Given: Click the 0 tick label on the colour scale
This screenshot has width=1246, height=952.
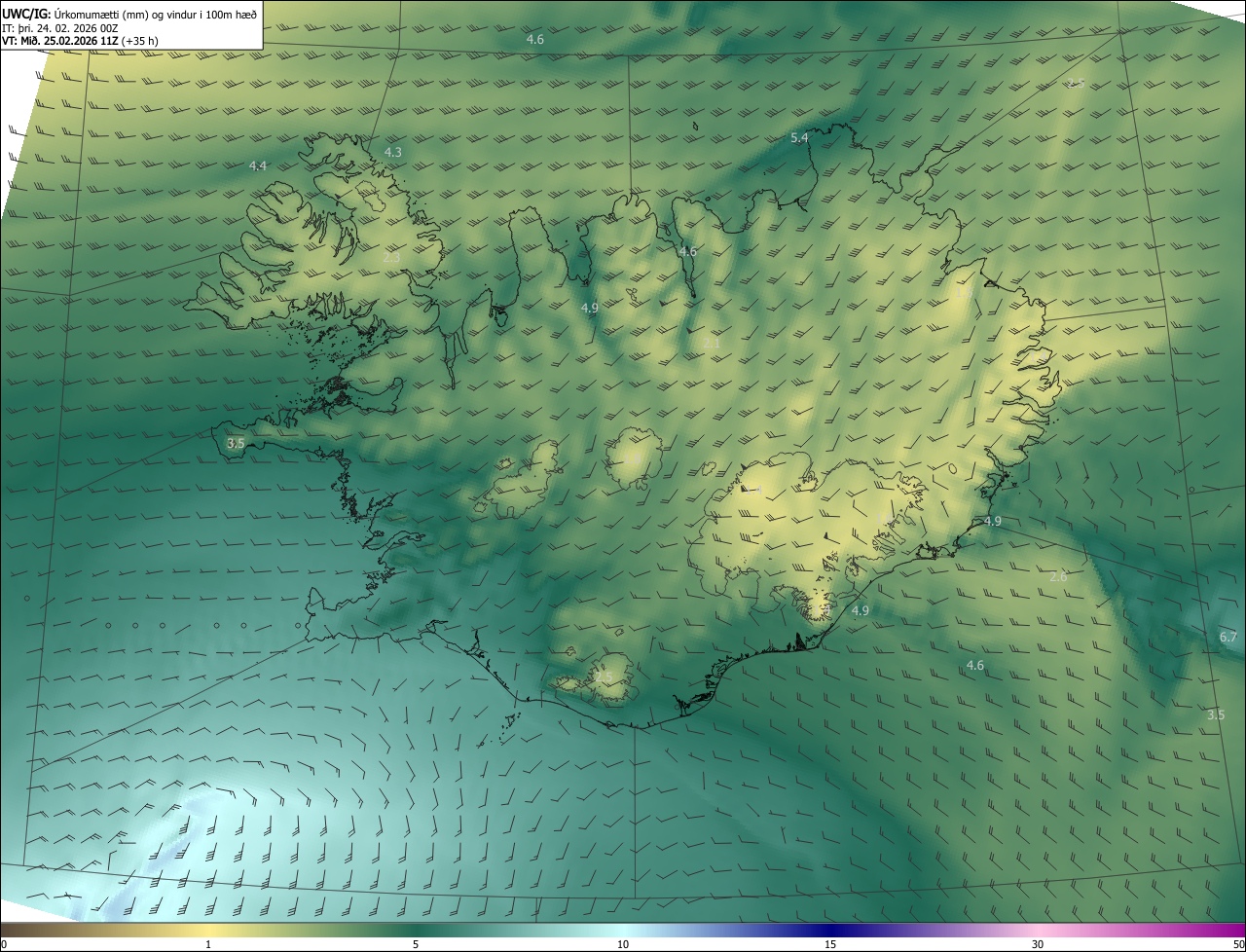Looking at the screenshot, I should coord(3,945).
